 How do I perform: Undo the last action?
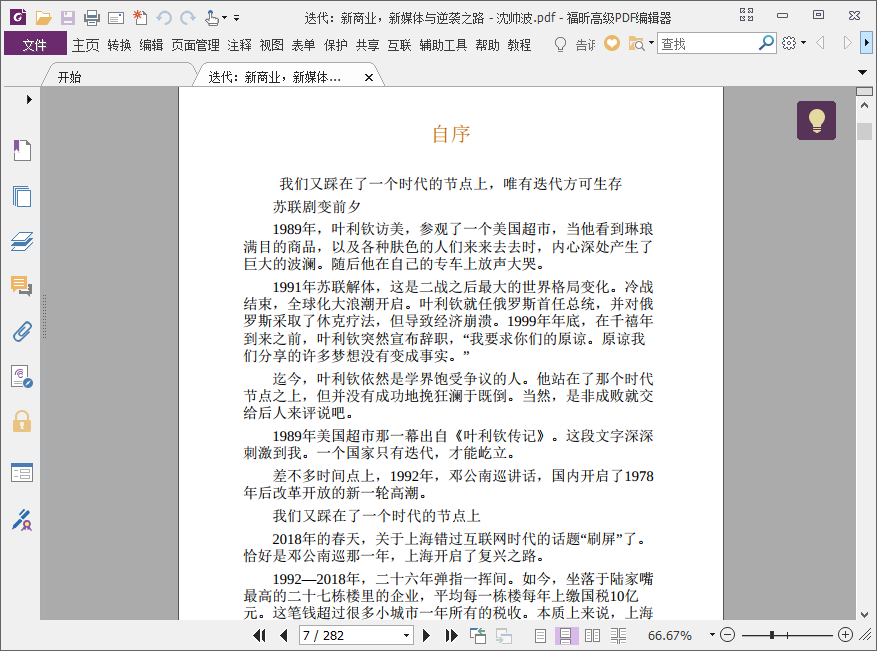pos(164,18)
